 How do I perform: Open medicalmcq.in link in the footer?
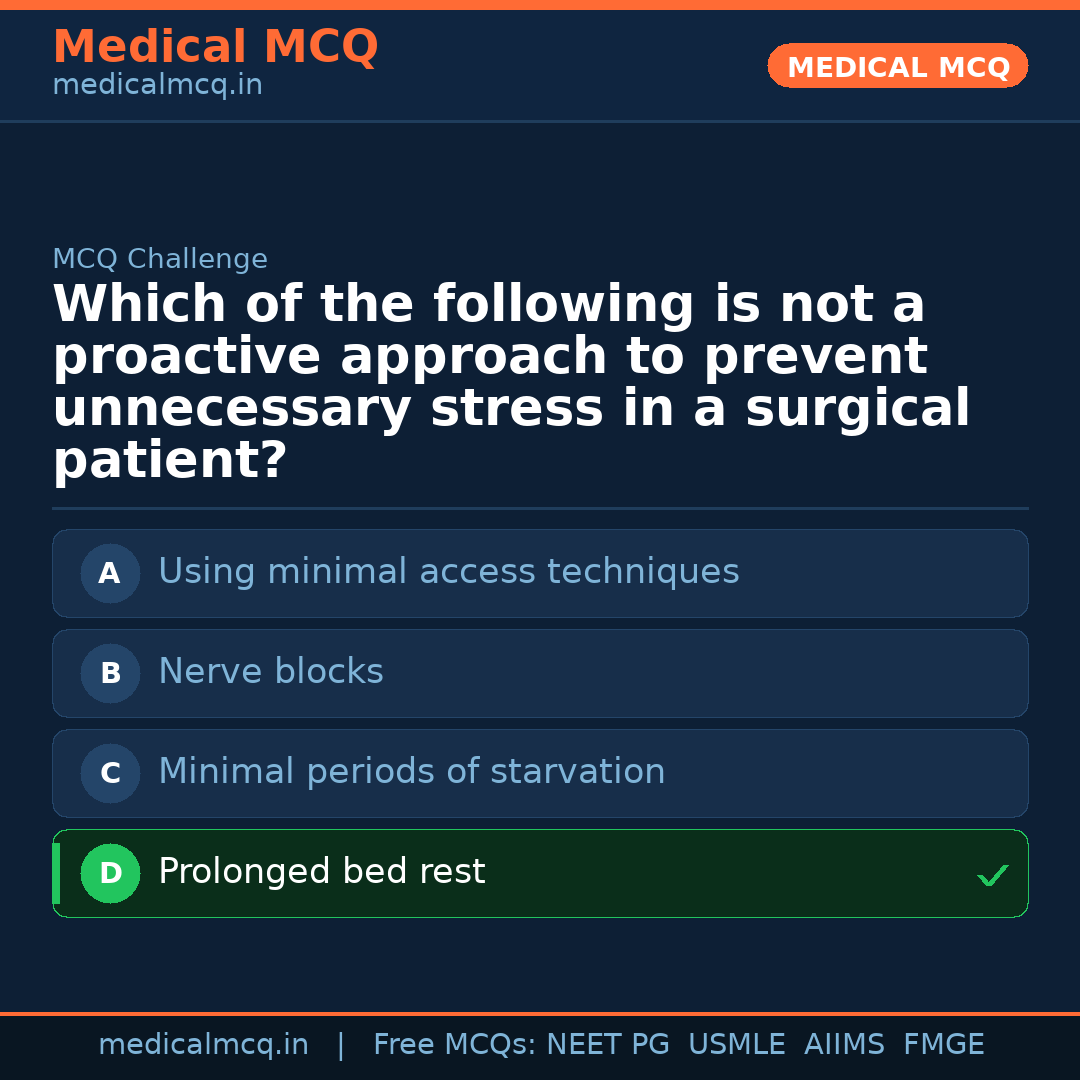(x=203, y=1045)
